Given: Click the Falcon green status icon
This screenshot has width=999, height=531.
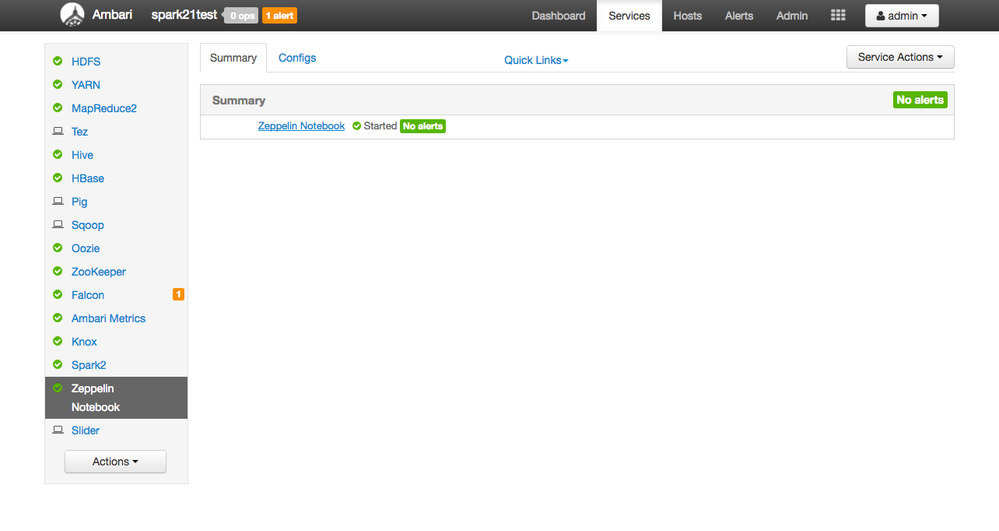Looking at the screenshot, I should (57, 295).
